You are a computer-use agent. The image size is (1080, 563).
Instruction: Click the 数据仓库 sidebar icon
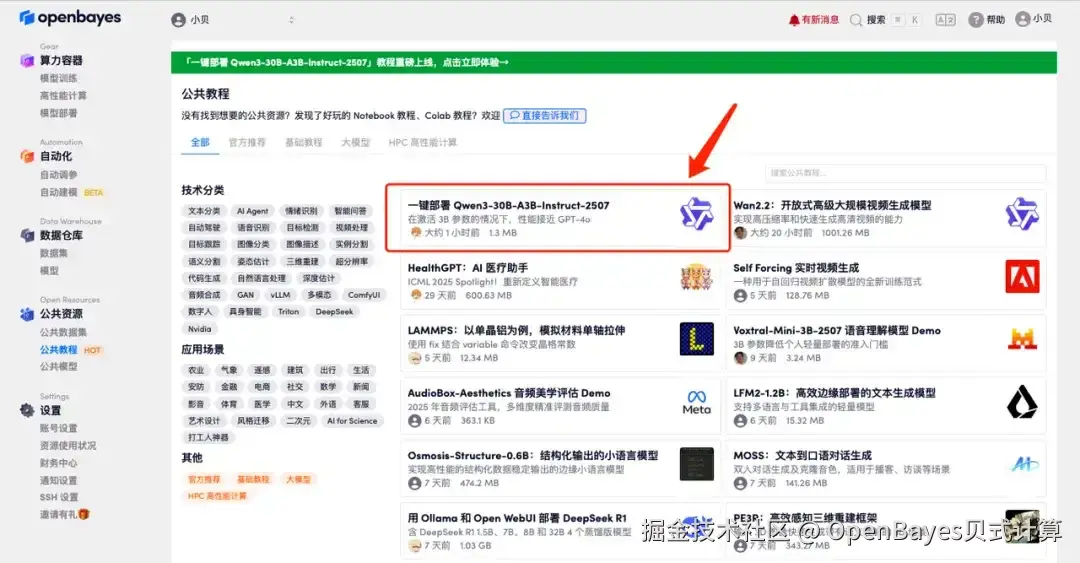pos(27,236)
